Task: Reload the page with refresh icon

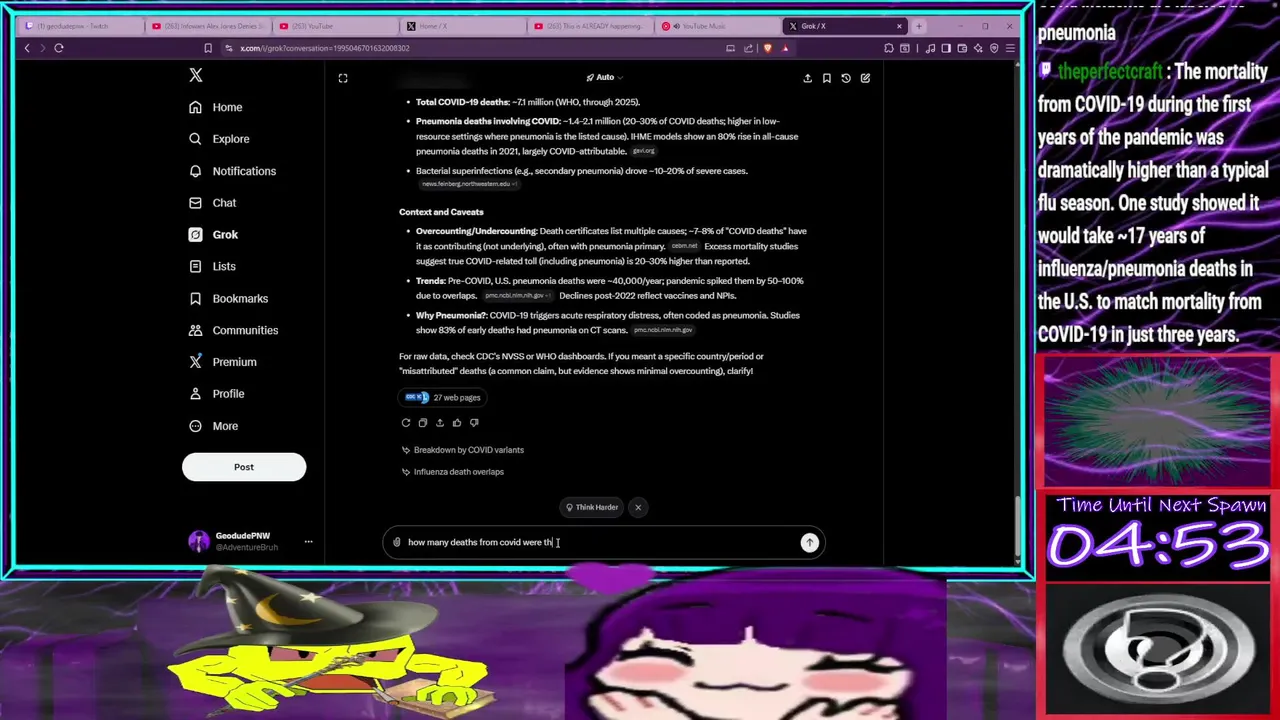Action: 59,48
